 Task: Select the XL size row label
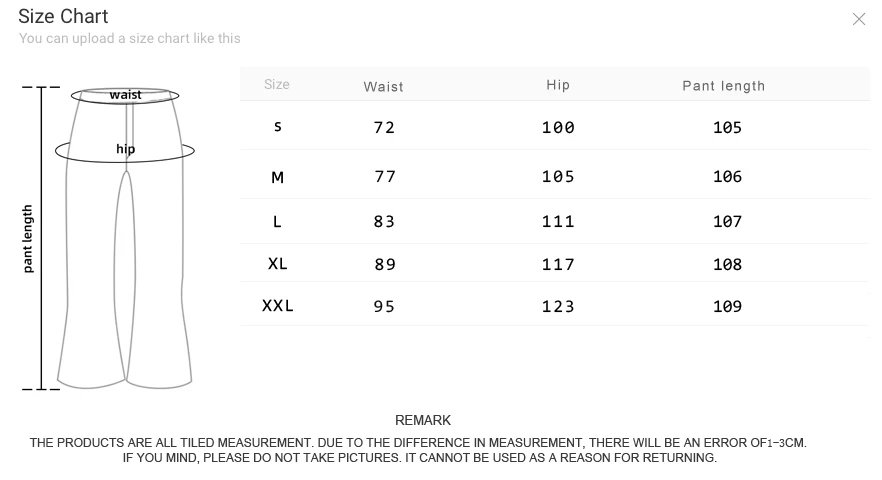tap(277, 263)
